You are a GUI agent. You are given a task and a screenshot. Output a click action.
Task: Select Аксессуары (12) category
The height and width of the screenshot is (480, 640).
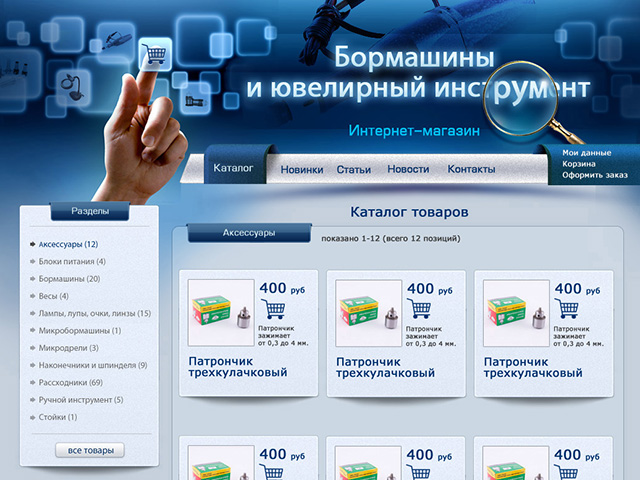coord(68,244)
